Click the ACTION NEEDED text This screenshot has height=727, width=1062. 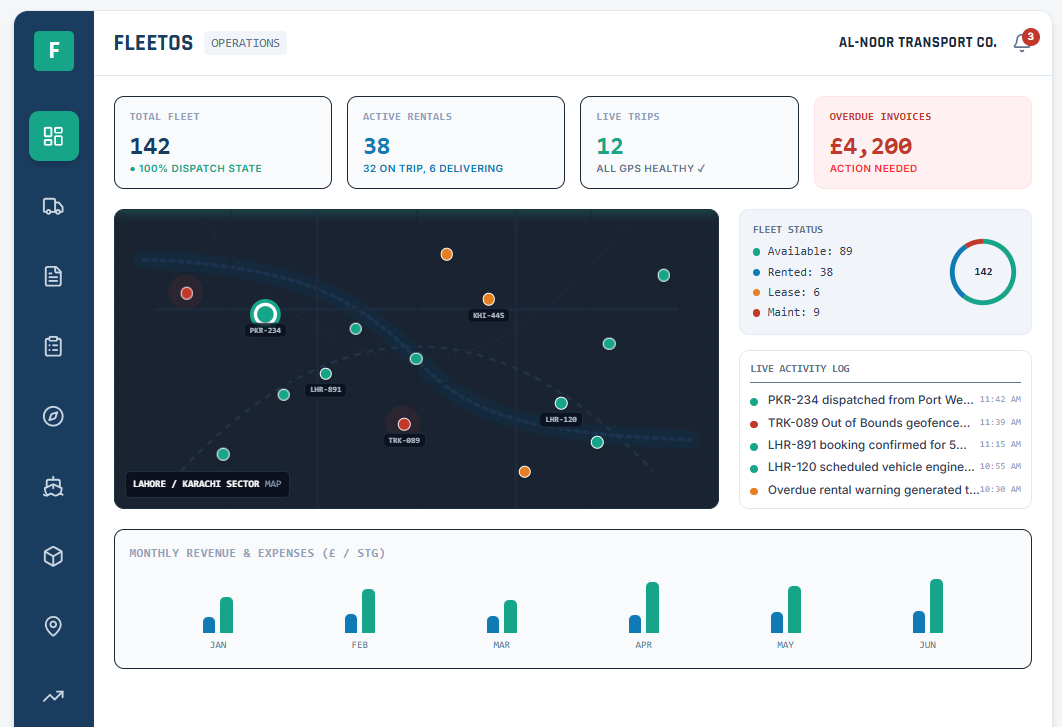[873, 168]
